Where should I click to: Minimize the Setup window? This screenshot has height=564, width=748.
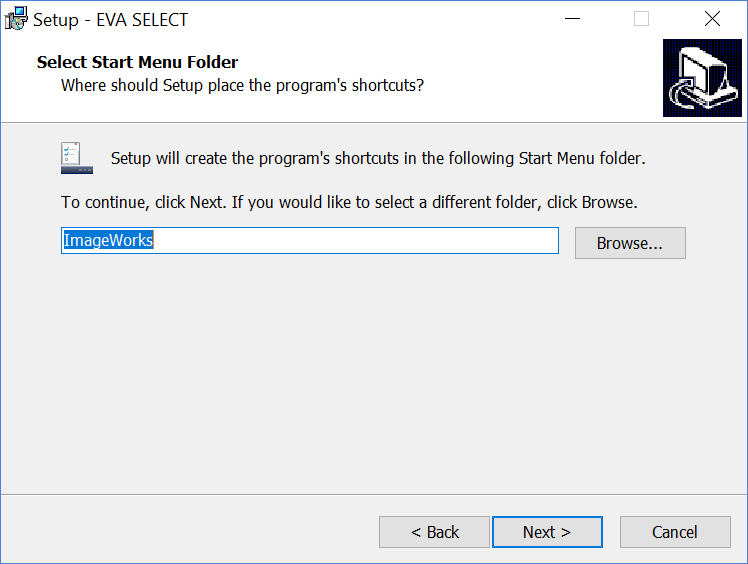tap(572, 19)
